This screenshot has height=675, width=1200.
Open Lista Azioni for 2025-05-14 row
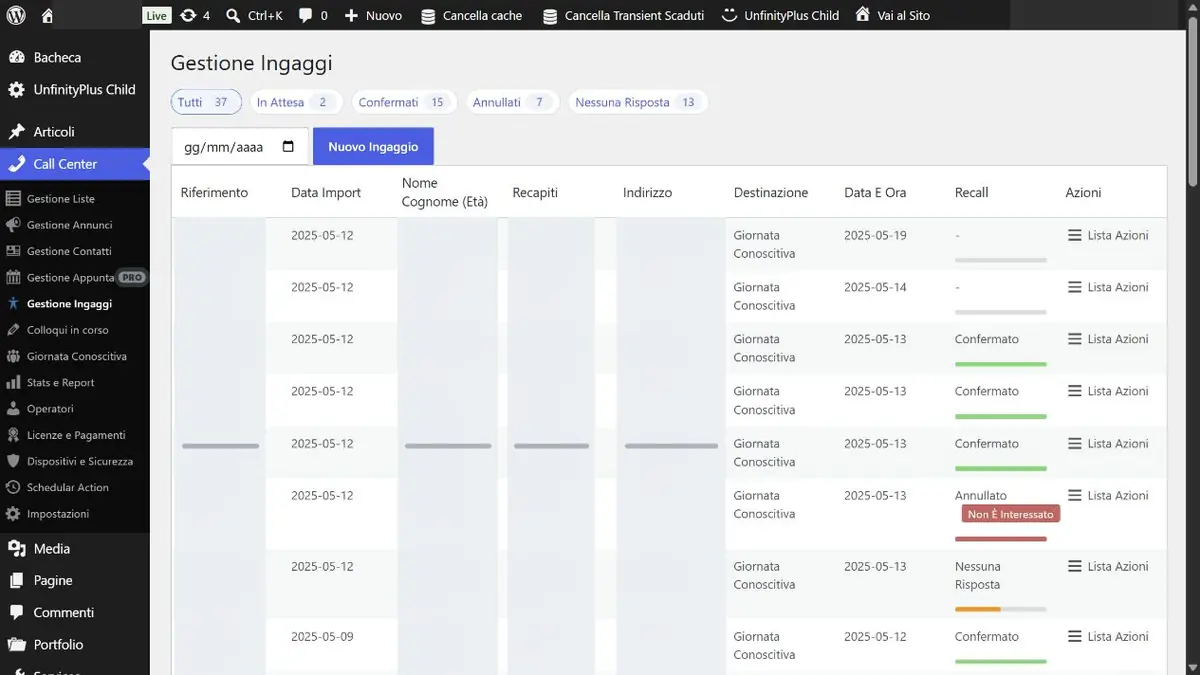coord(1108,287)
